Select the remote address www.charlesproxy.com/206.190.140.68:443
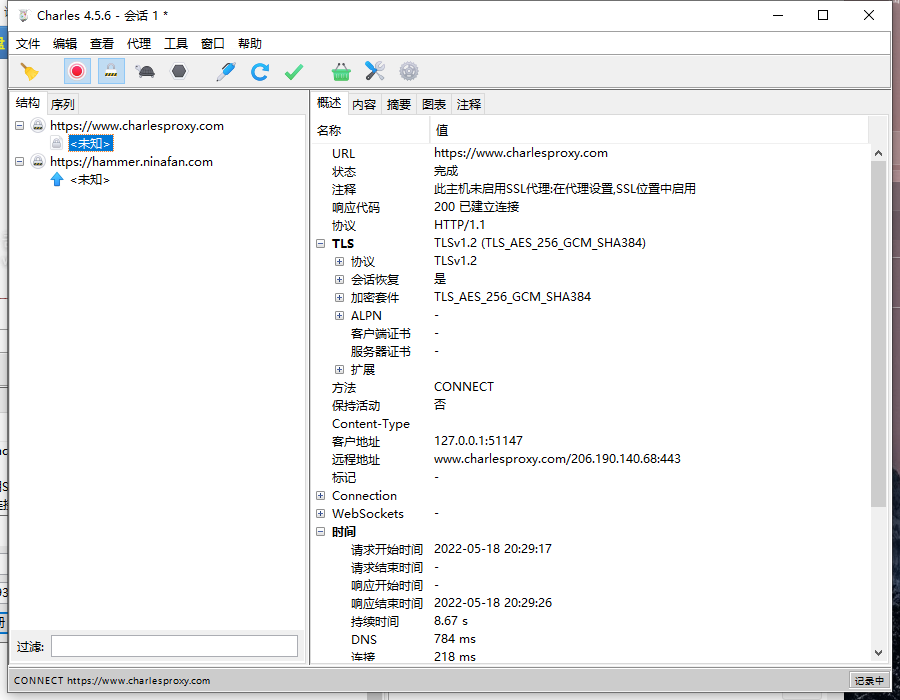This screenshot has height=700, width=900. [557, 459]
